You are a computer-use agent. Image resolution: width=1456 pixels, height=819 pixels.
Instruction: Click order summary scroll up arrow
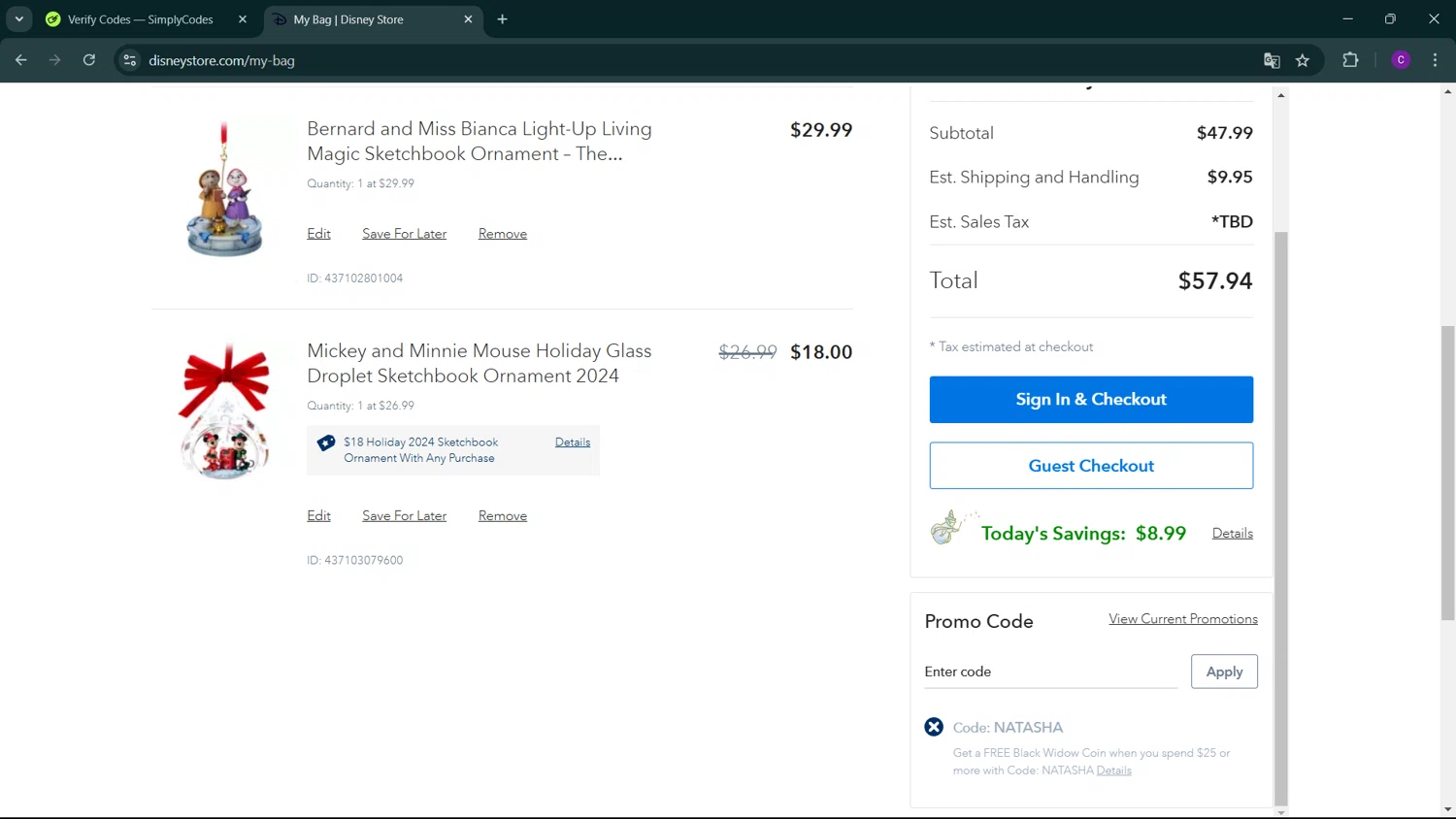1281,95
